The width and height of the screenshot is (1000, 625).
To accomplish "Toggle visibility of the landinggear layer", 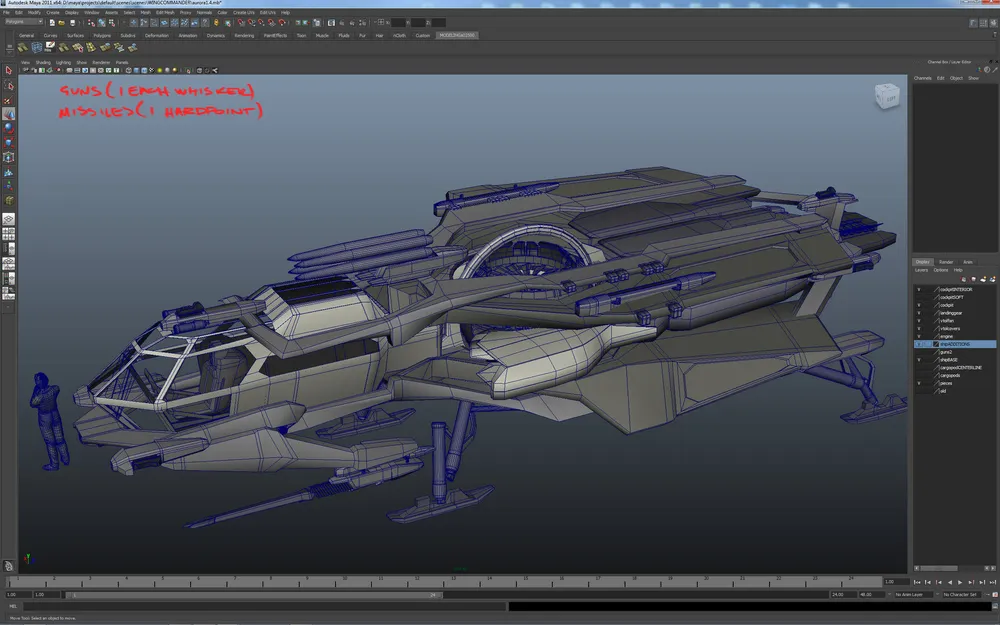I will click(918, 313).
